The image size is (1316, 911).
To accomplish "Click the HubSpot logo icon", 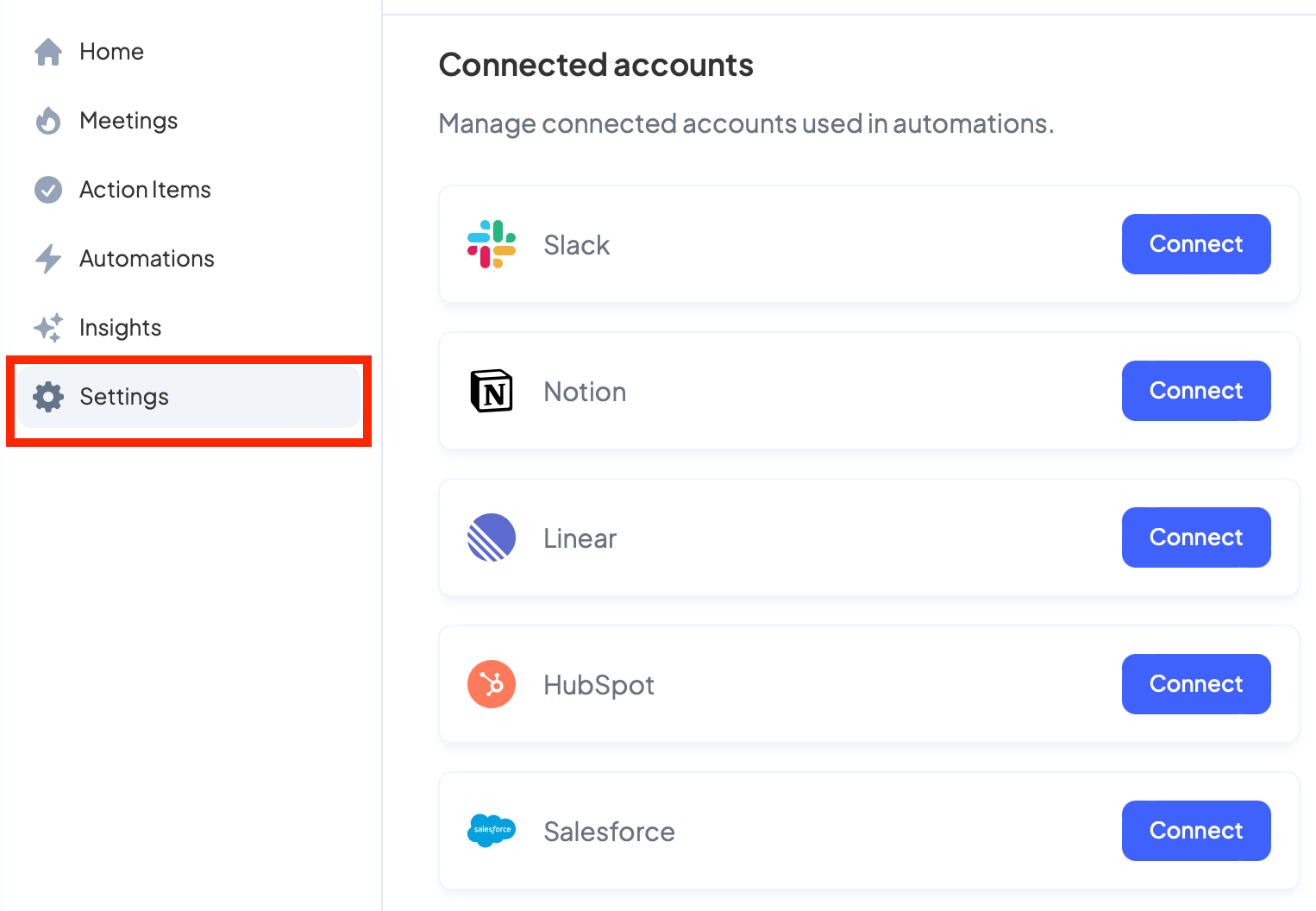I will [492, 684].
